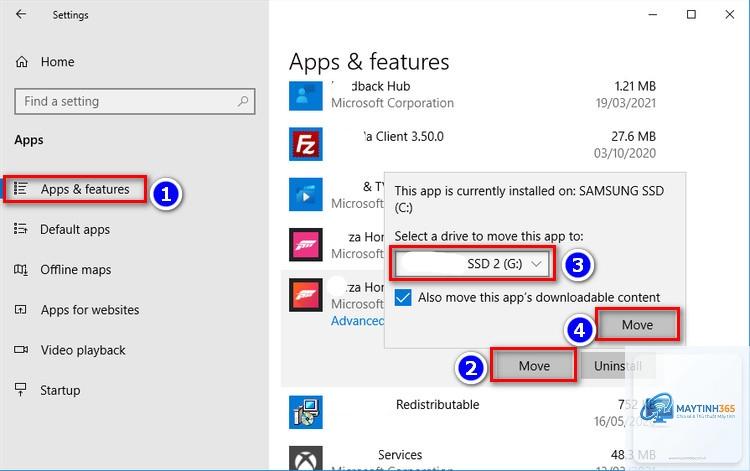The width and height of the screenshot is (750, 471).
Task: Focus the Find a setting search box
Action: pos(135,101)
